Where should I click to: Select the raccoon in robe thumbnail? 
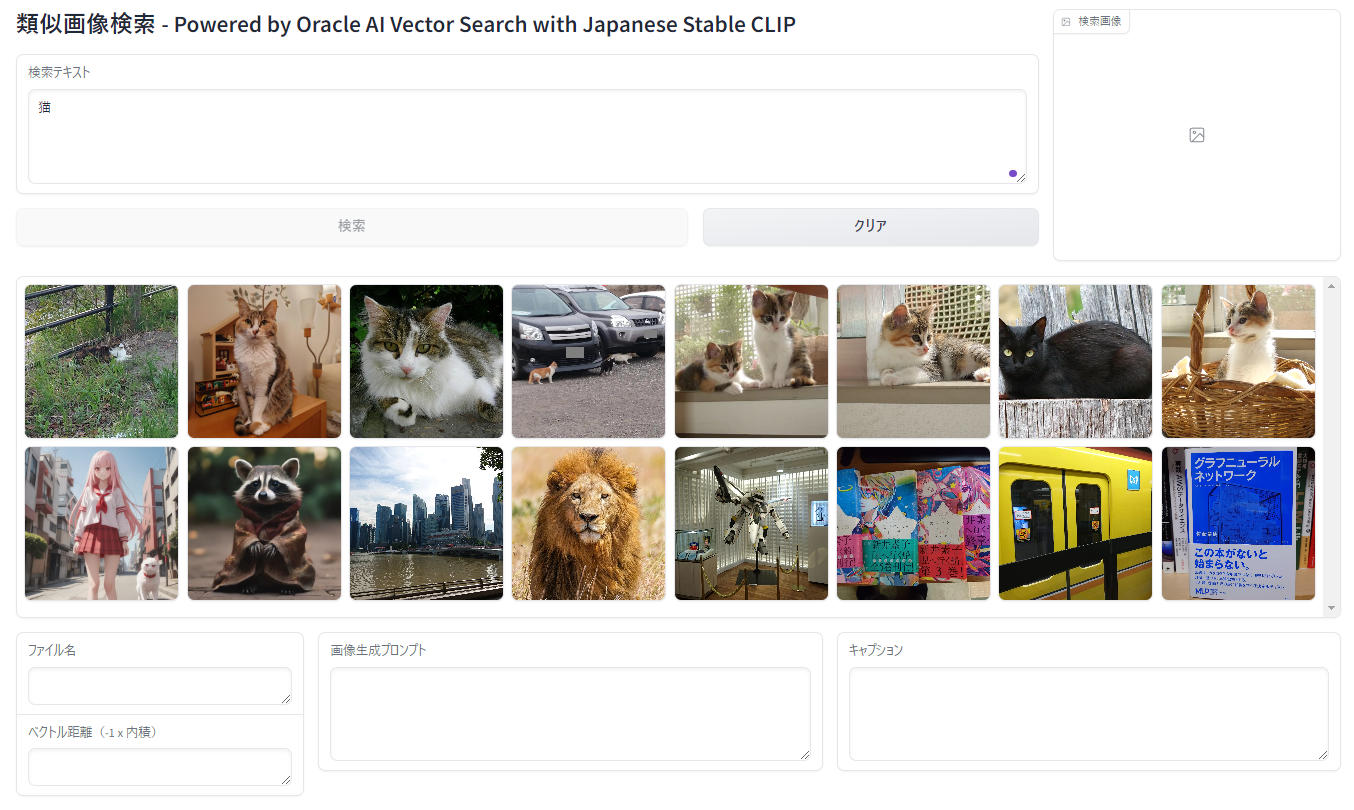pos(264,523)
